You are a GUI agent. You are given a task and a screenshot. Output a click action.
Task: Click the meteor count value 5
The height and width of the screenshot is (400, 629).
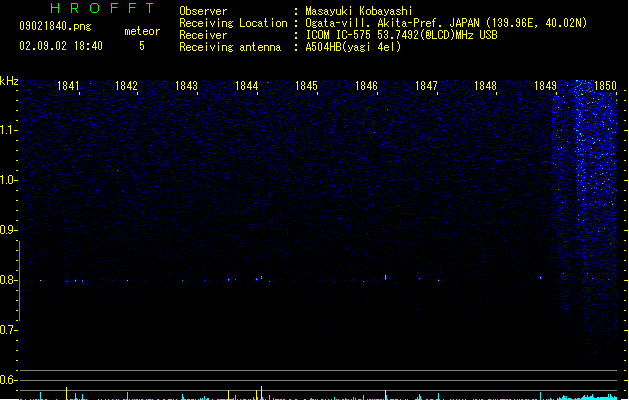click(142, 46)
